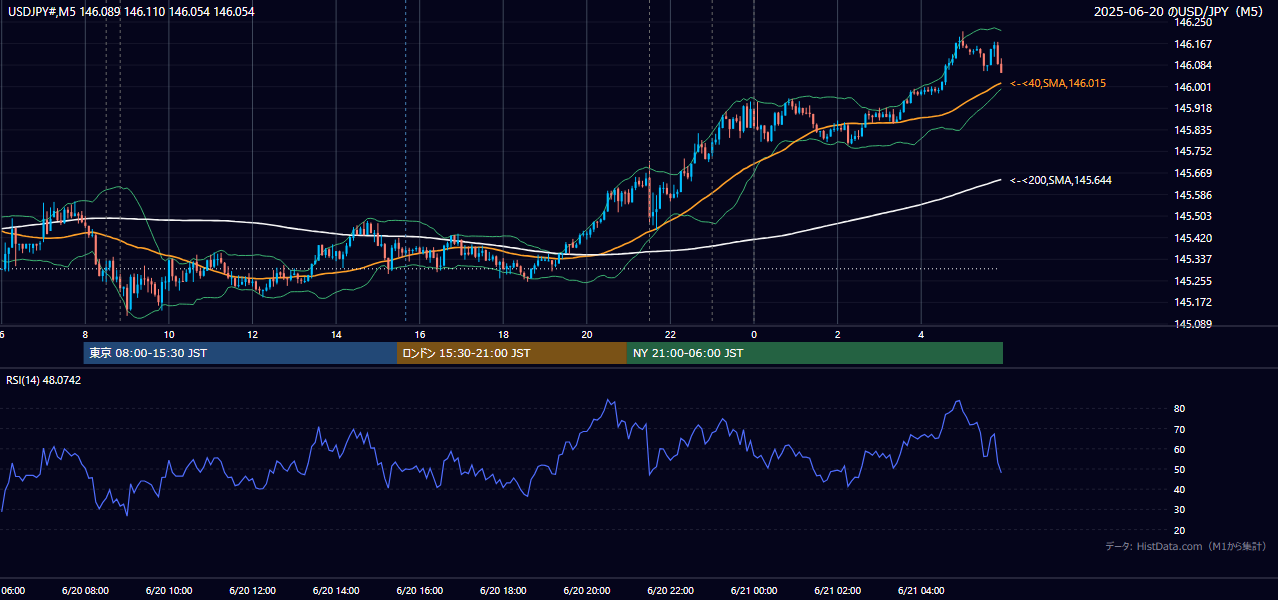
Task: Click the ロンドン 15:30-21:00 JST session bar
Action: point(512,353)
